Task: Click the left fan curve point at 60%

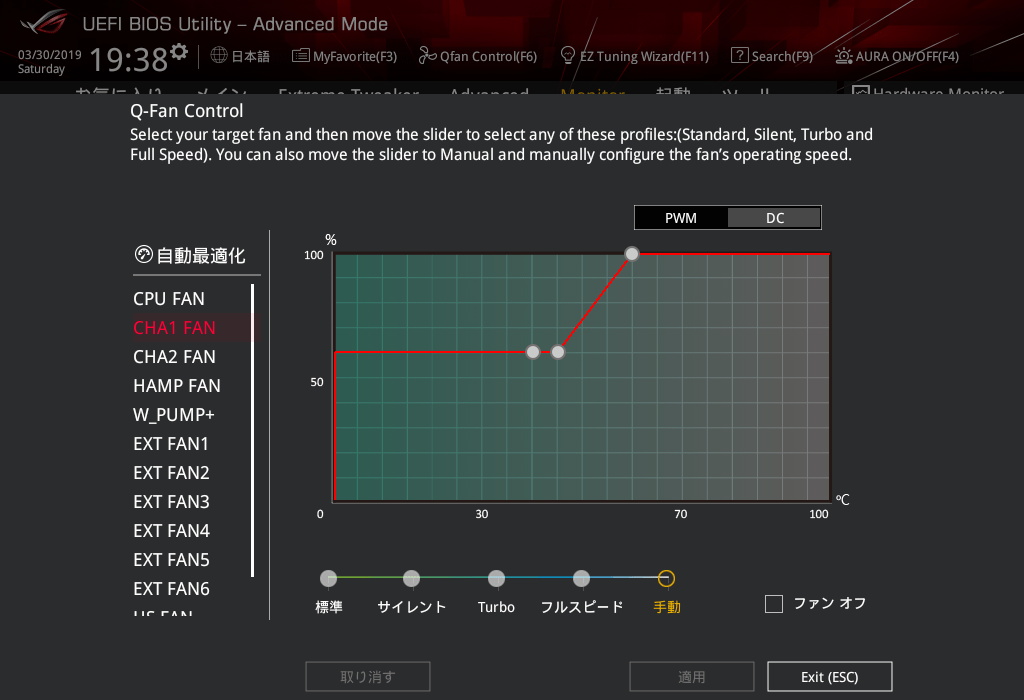Action: pos(533,352)
